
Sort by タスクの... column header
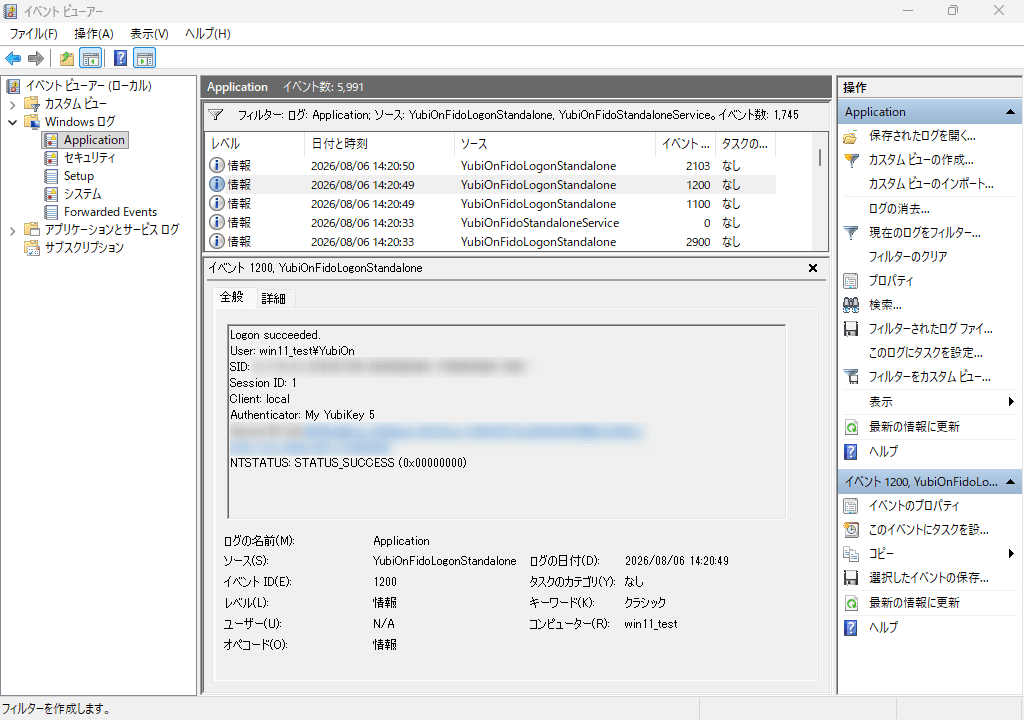pos(745,144)
